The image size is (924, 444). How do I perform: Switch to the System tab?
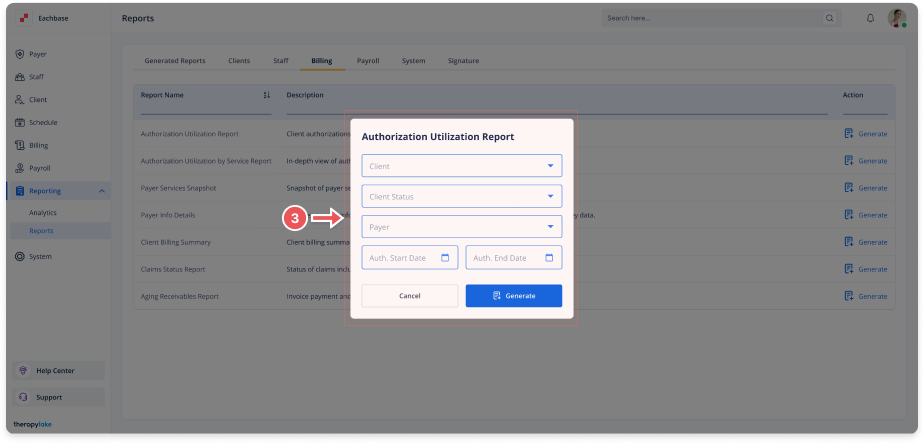coord(414,61)
